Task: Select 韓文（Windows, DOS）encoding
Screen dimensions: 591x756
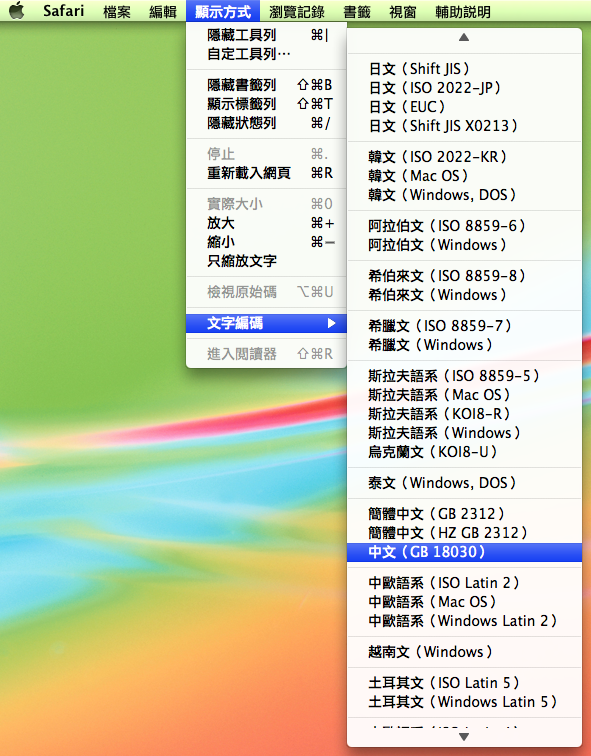Action: [x=464, y=195]
